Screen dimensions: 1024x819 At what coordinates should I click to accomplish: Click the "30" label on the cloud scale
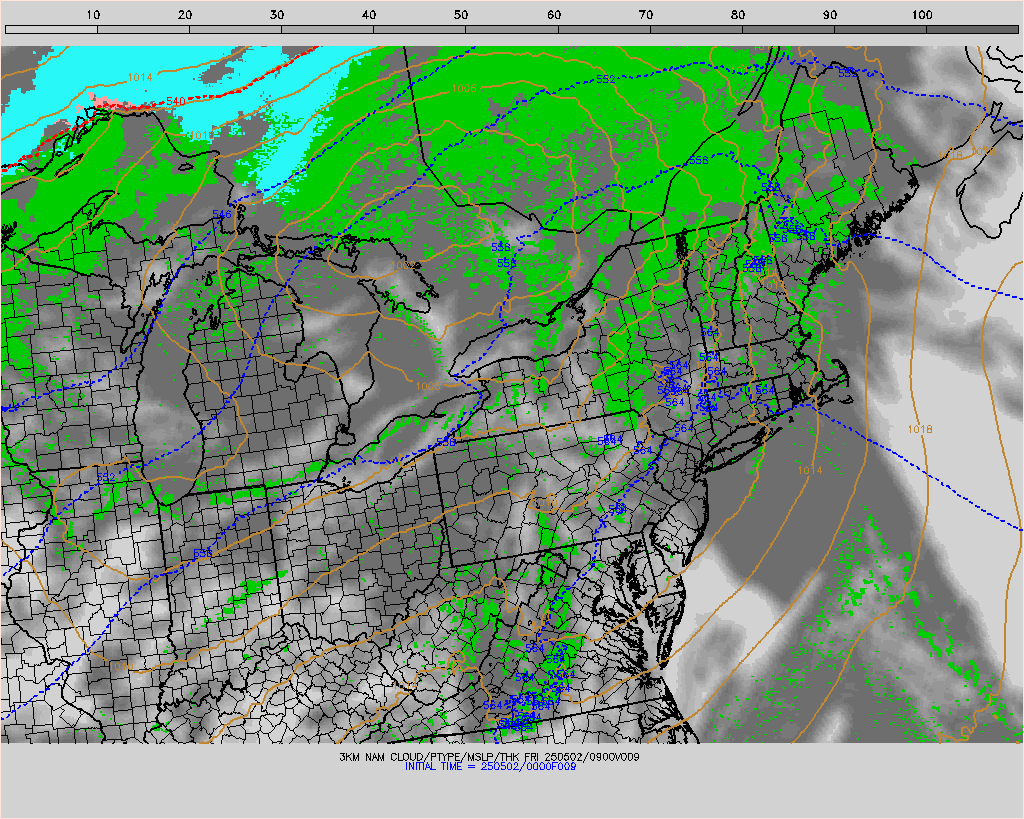(277, 14)
